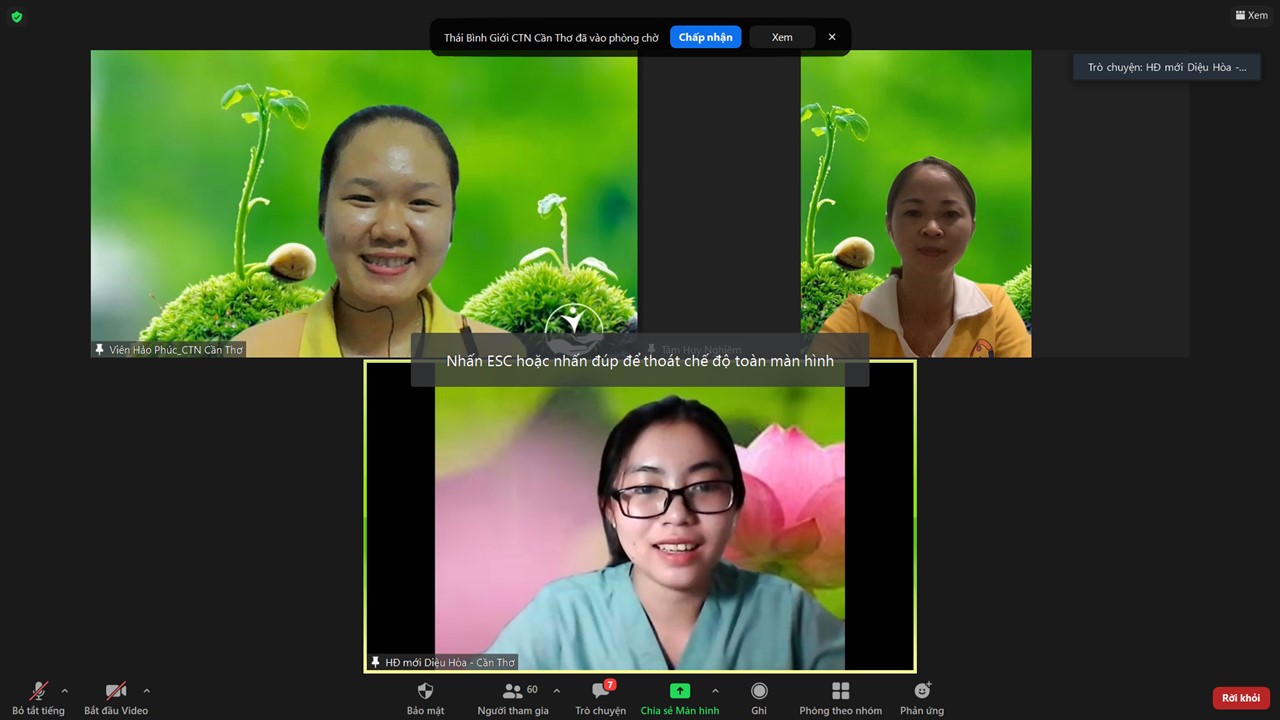Expand share options beside Chia sẻ Màn hình
The image size is (1280, 720).
click(x=715, y=690)
